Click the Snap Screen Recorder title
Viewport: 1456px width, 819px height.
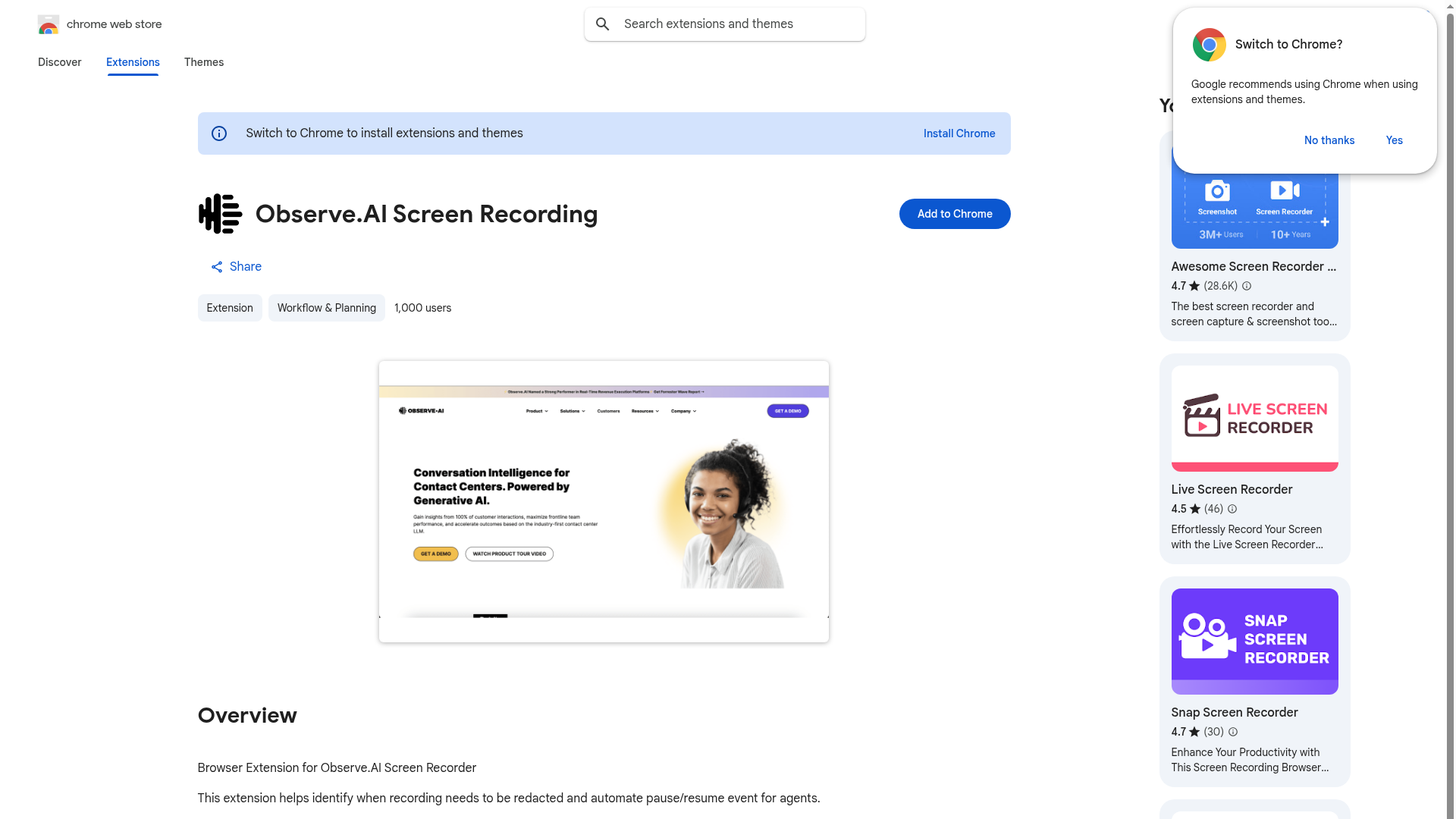(x=1235, y=713)
